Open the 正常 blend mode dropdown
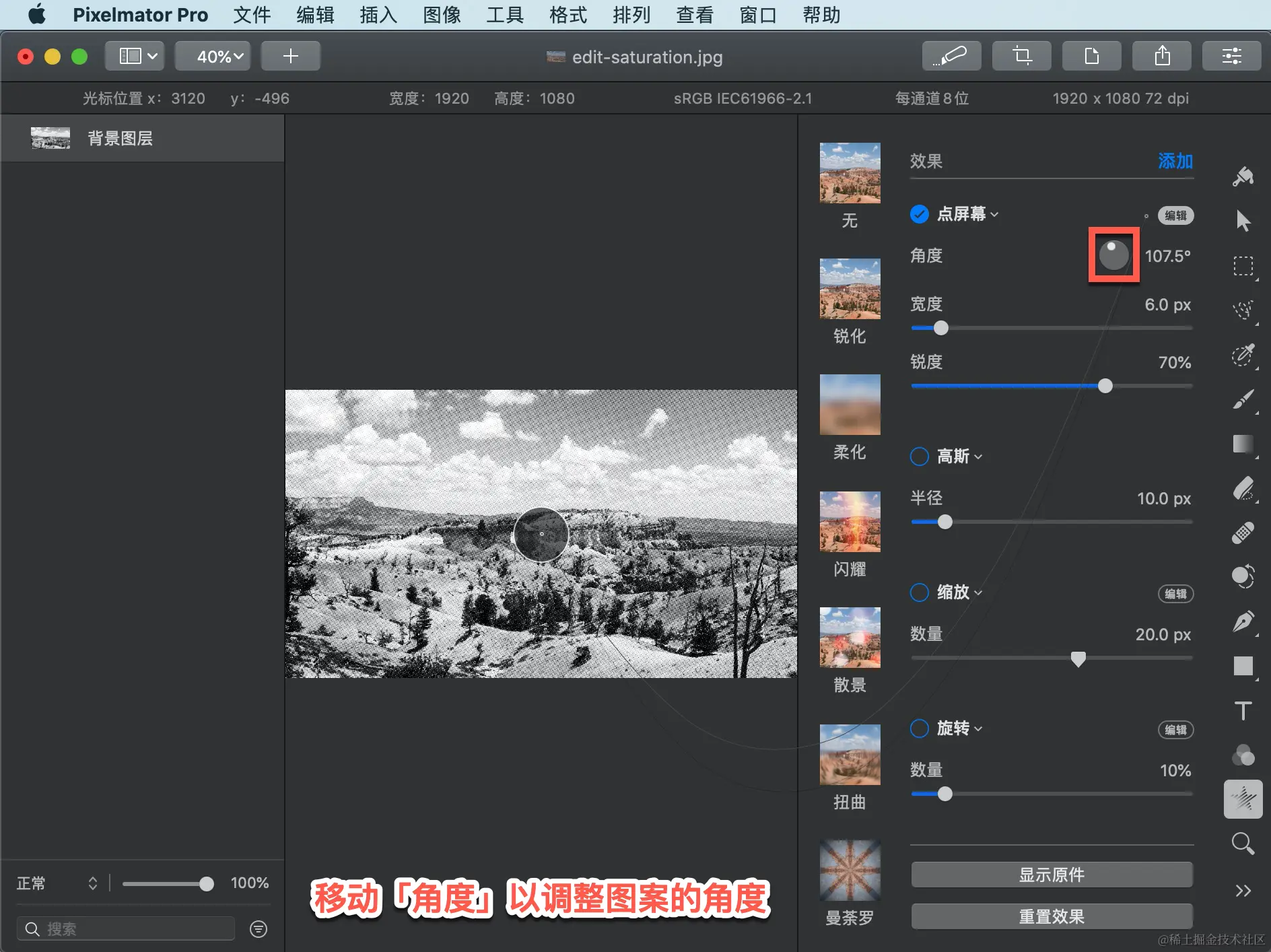 tap(57, 883)
